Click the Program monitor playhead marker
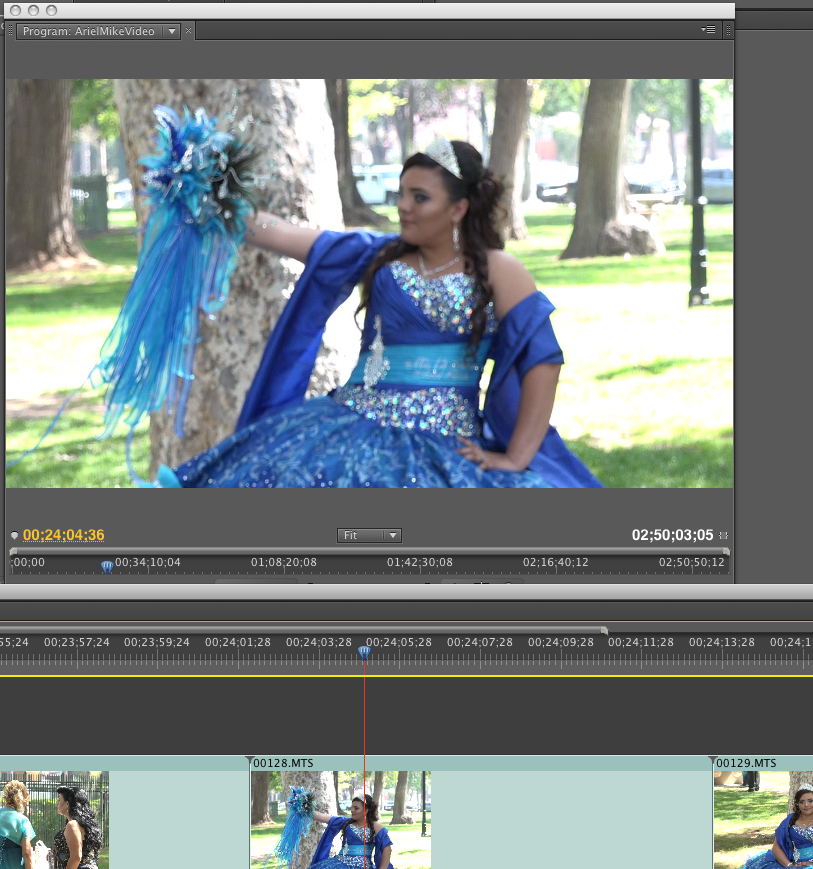This screenshot has width=813, height=869. 107,566
